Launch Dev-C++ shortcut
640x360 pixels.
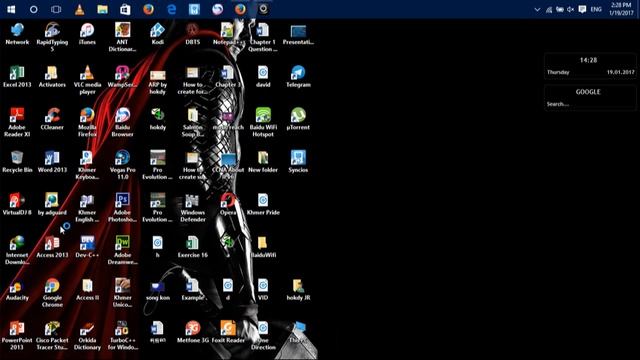[x=87, y=247]
